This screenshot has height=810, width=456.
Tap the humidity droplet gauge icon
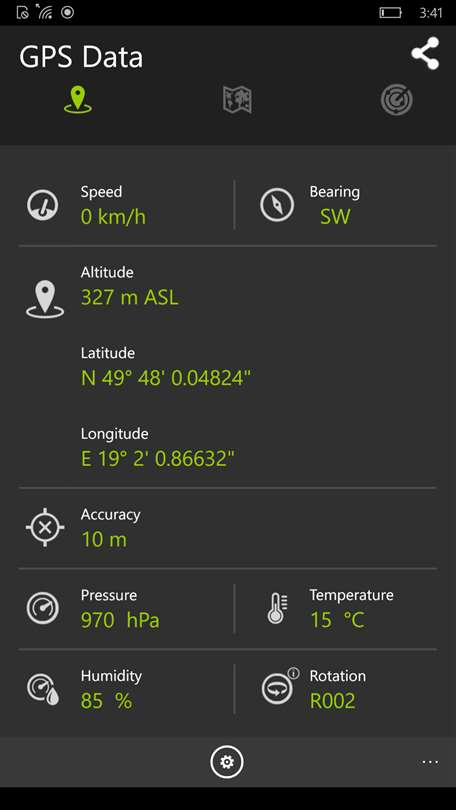coord(43,689)
